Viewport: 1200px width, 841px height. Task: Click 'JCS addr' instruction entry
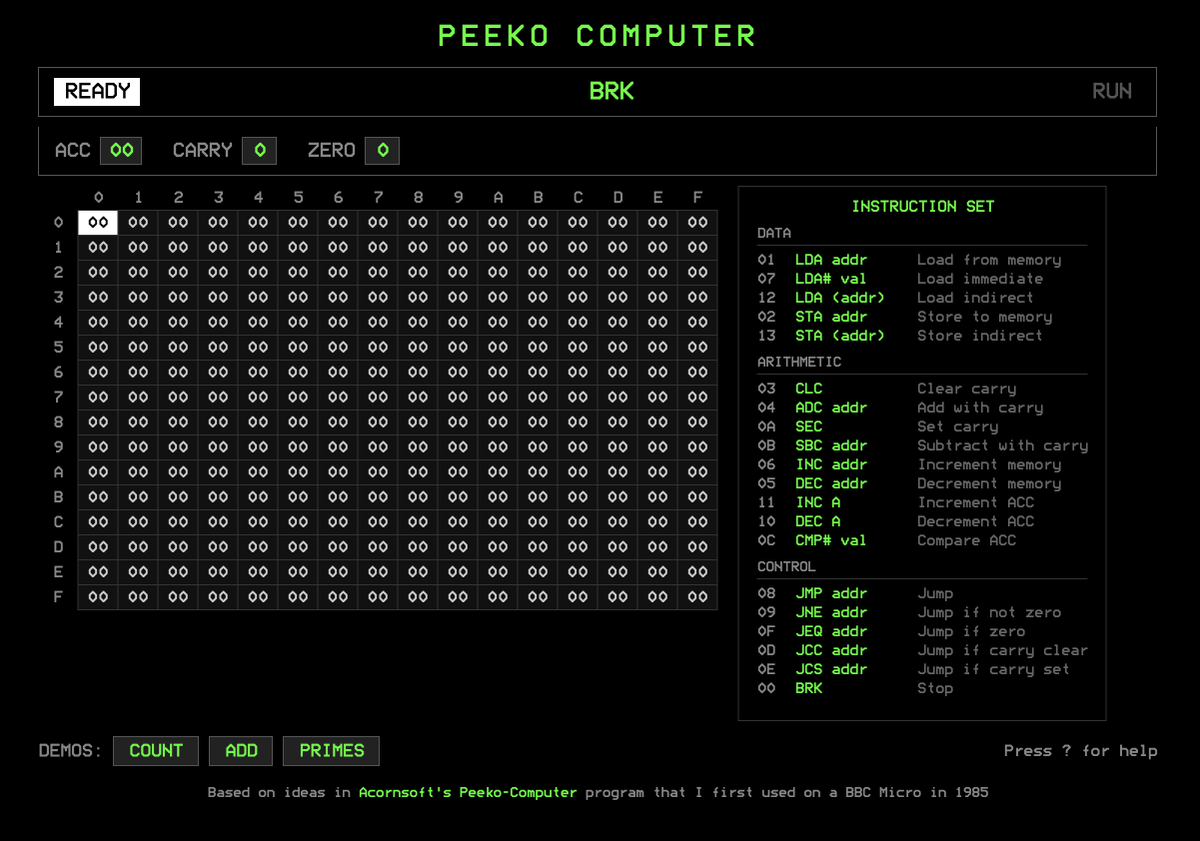[x=831, y=670]
